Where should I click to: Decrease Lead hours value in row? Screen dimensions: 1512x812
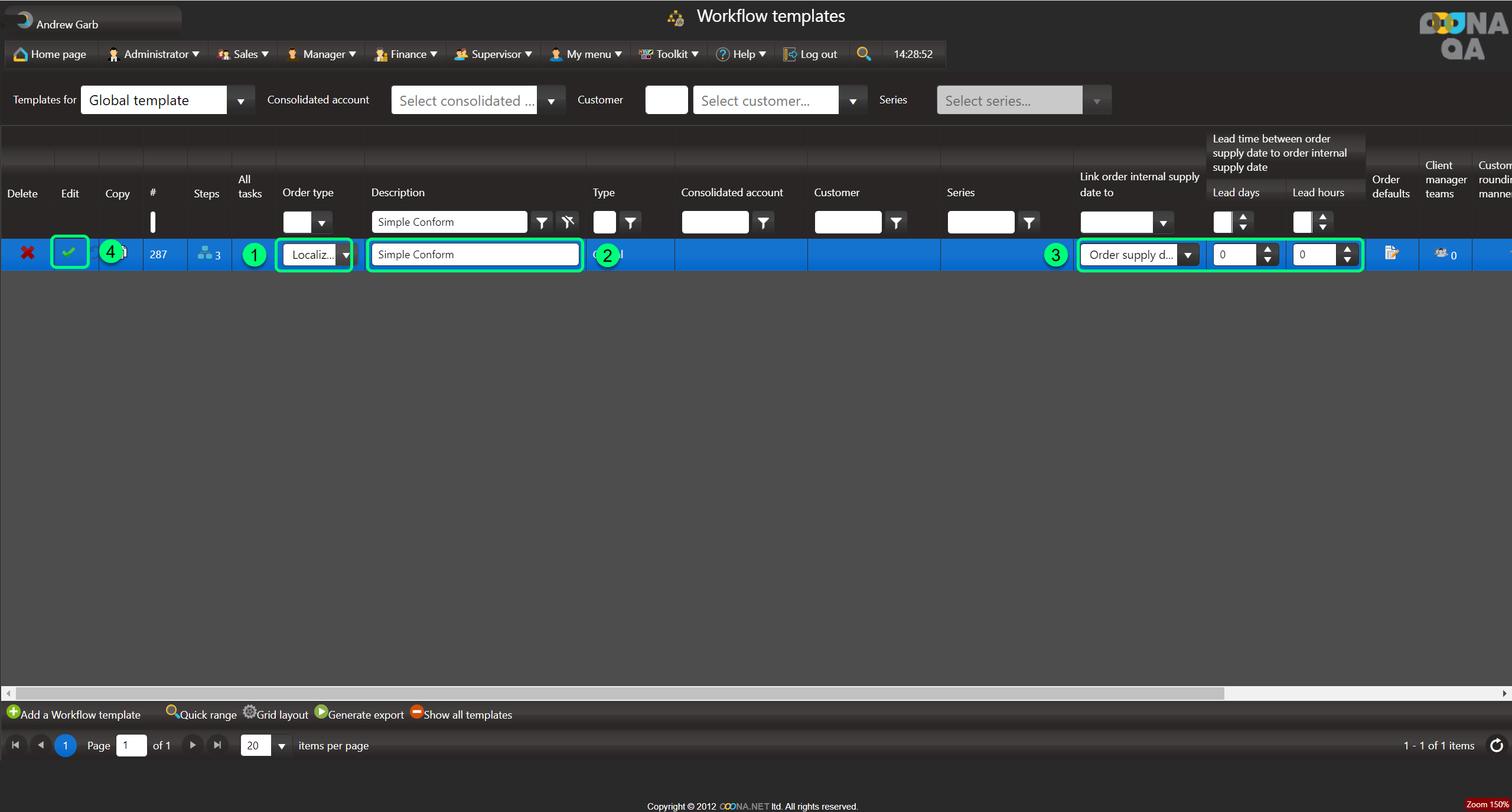pos(1347,259)
